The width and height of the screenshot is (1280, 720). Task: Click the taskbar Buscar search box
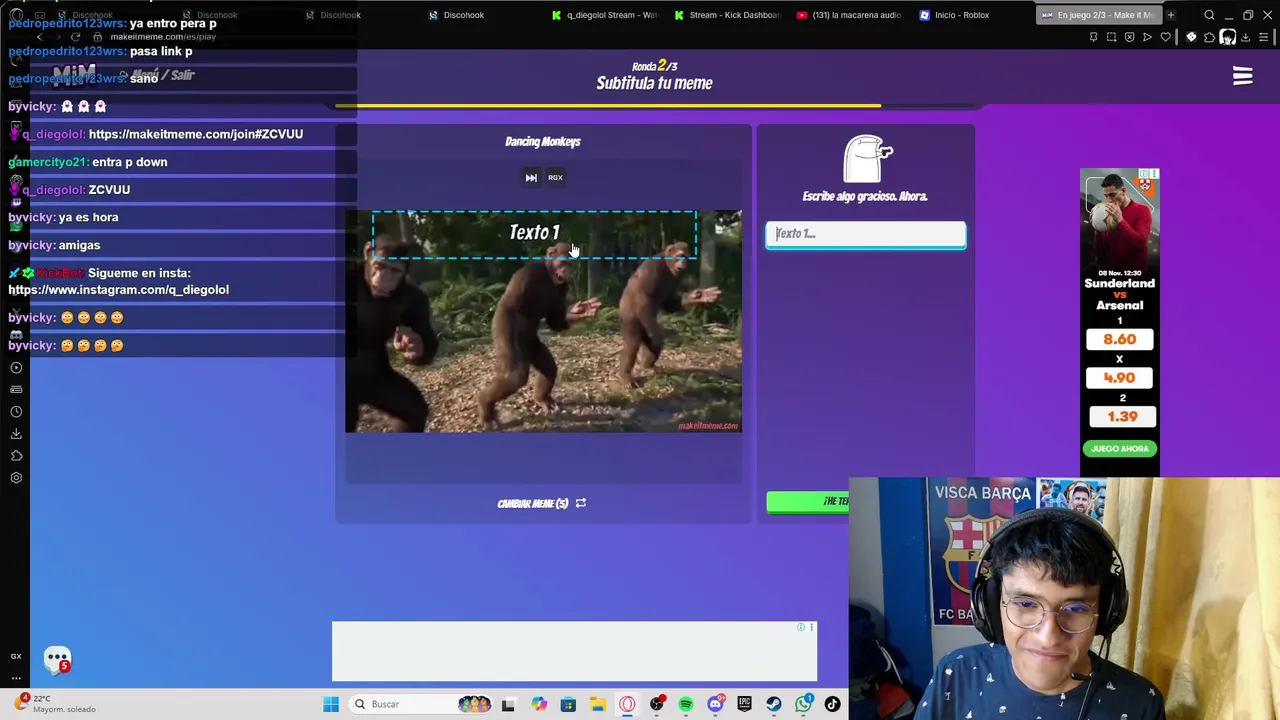click(420, 704)
